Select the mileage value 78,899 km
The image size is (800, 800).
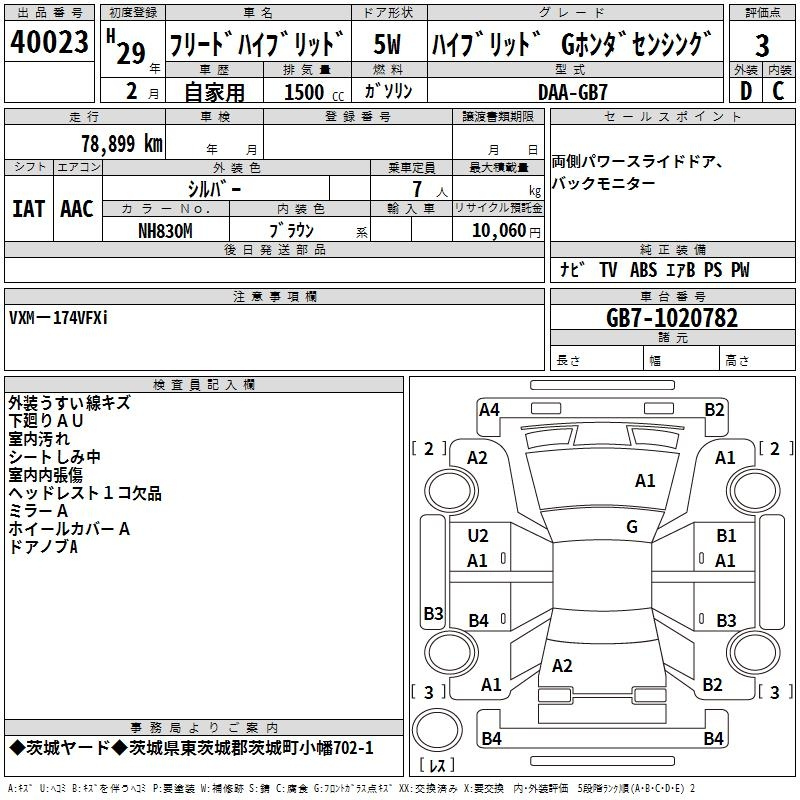(122, 143)
